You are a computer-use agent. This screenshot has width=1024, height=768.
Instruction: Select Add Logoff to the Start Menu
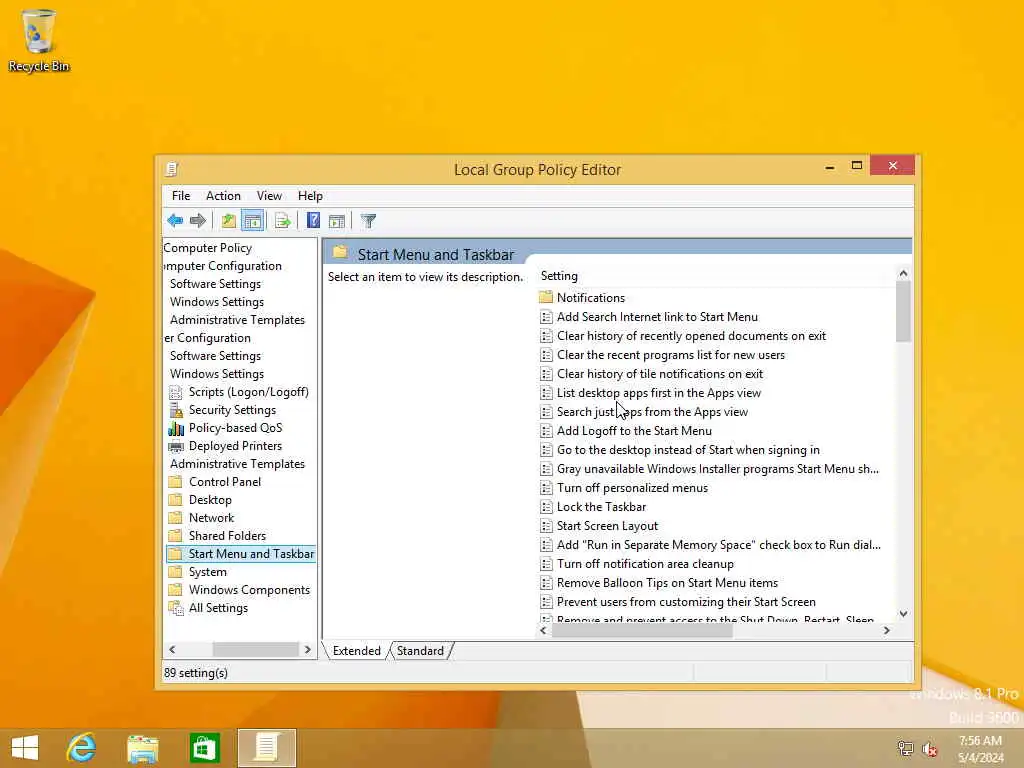(634, 431)
